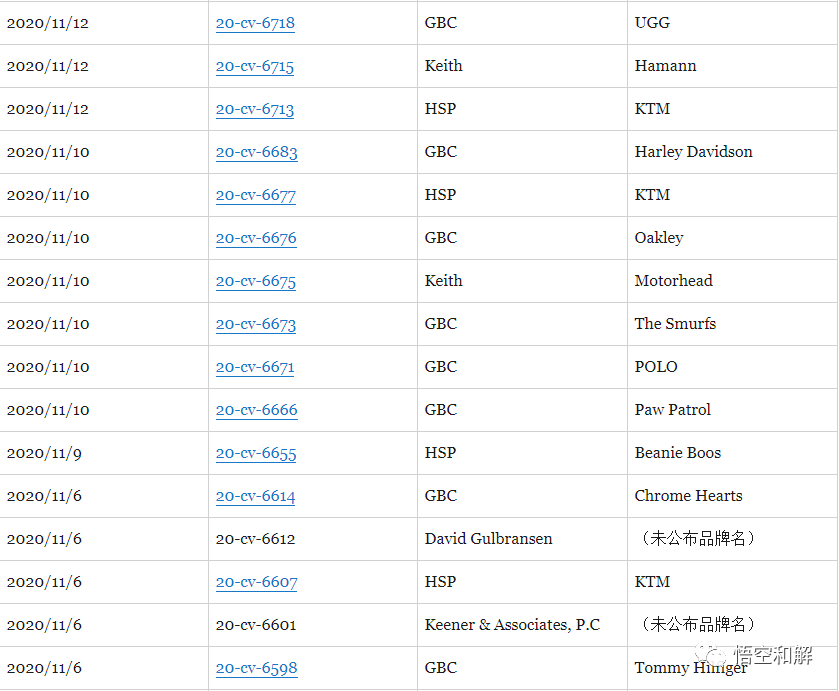Click GBC in the Paw Patrol row
The image size is (839, 691).
coord(440,410)
